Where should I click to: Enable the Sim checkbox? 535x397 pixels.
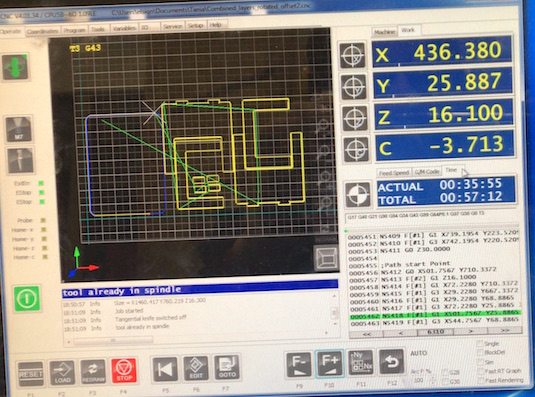point(480,362)
